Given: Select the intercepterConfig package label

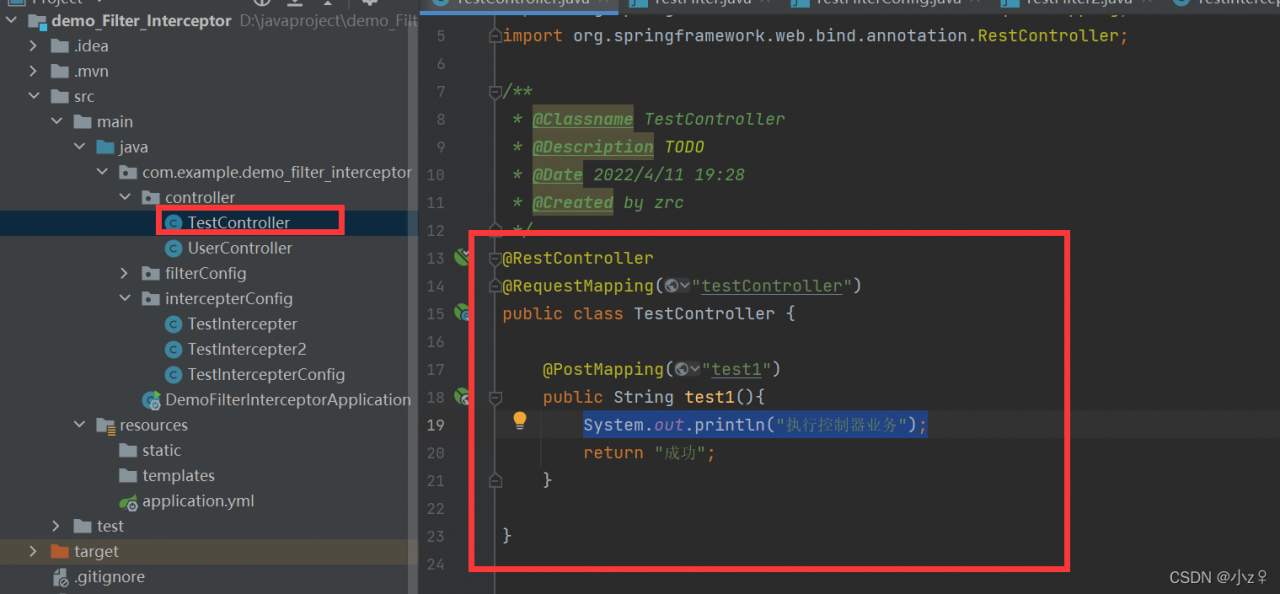Looking at the screenshot, I should tap(229, 299).
